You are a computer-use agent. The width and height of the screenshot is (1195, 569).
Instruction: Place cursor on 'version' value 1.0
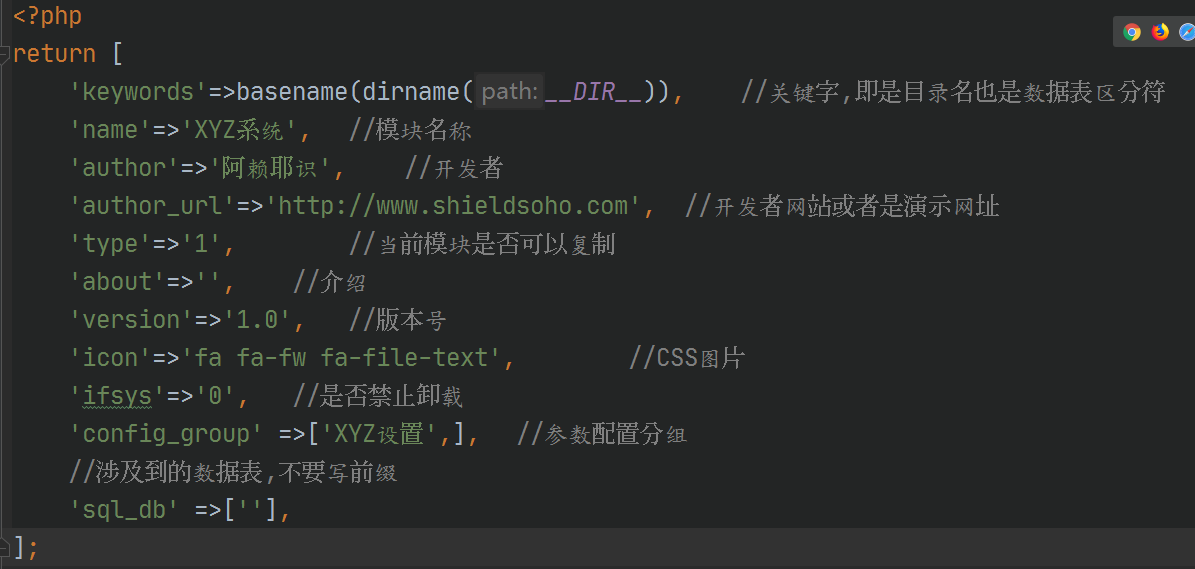pyautogui.click(x=258, y=320)
